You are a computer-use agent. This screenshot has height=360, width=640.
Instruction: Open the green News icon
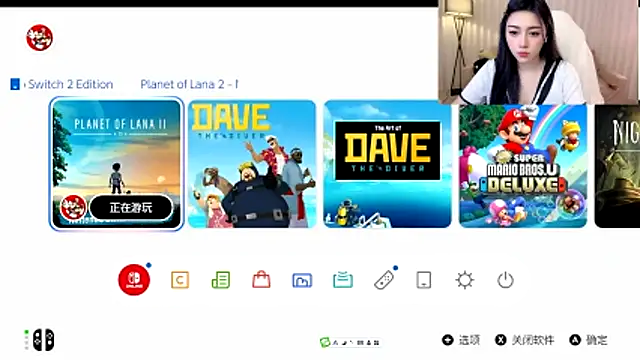(x=221, y=280)
